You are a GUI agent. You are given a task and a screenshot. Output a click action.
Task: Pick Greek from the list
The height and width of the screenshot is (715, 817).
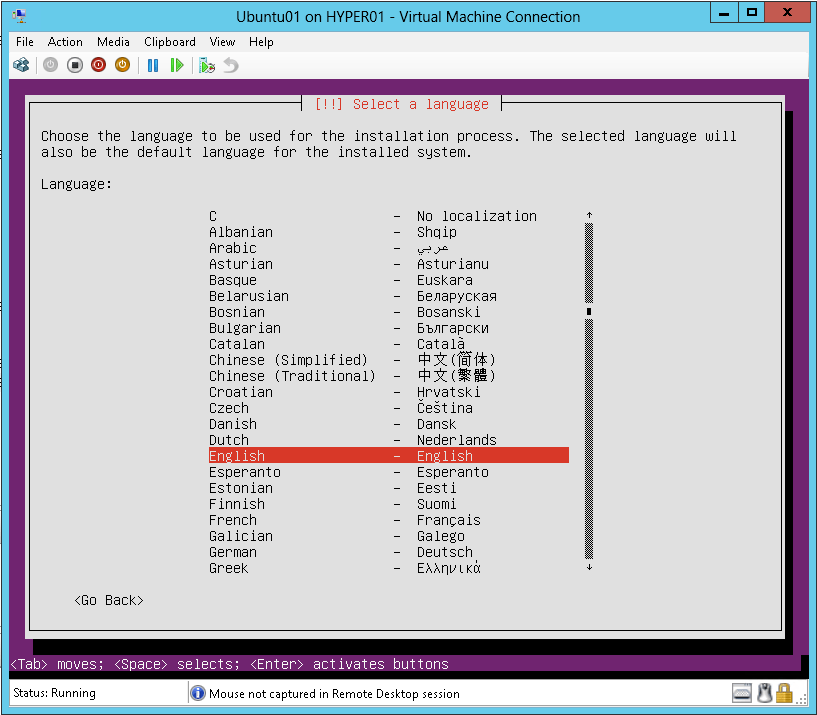pyautogui.click(x=389, y=568)
